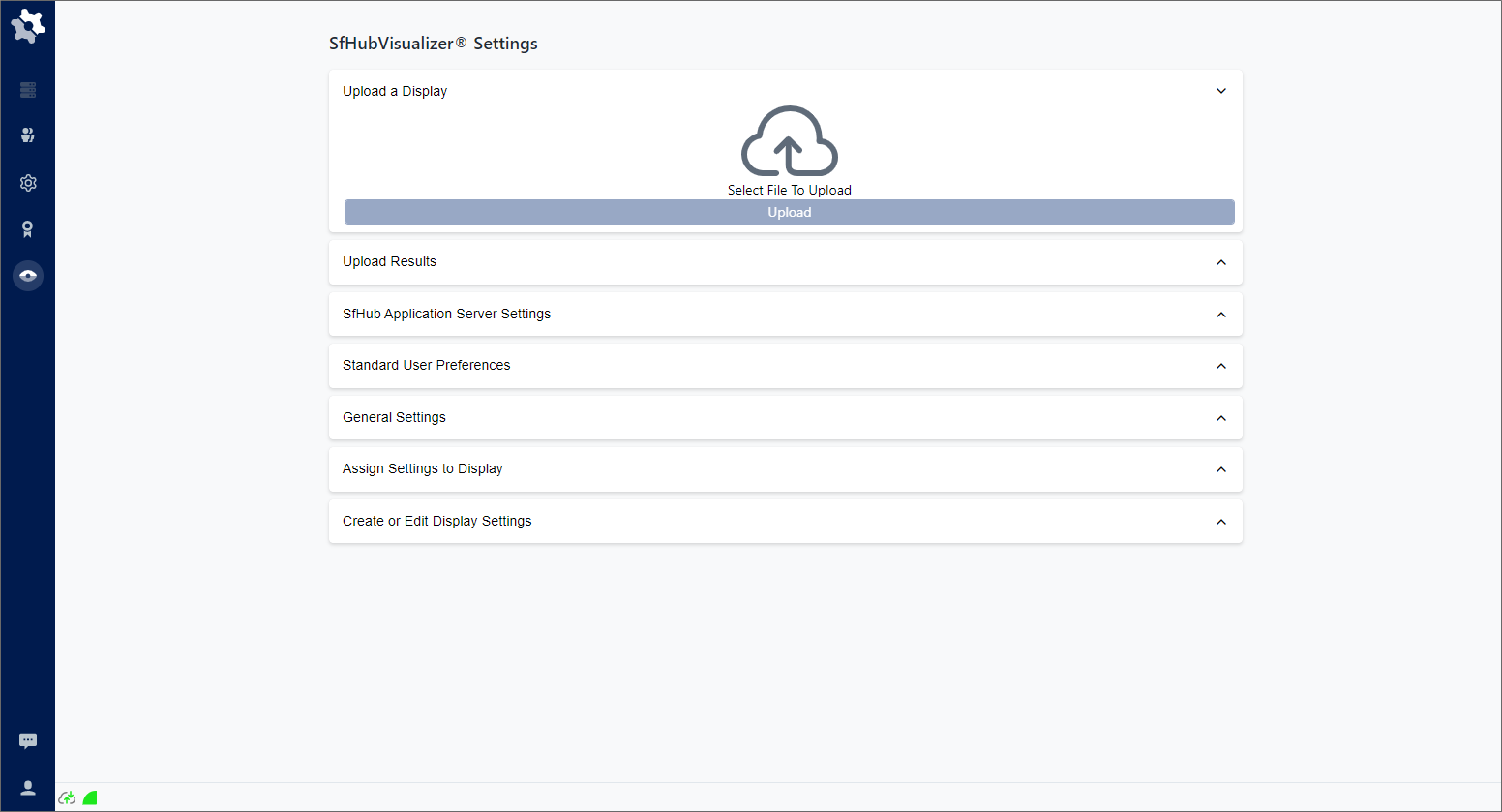Open the user profile icon in sidebar
Image resolution: width=1502 pixels, height=812 pixels.
click(28, 788)
